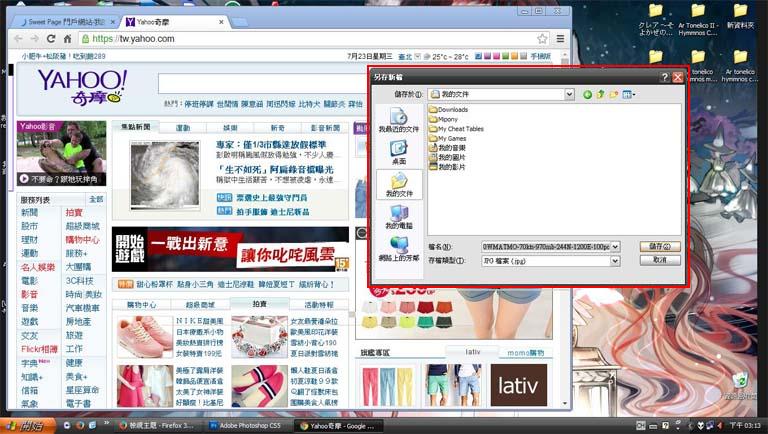Select 我的文件 in the places sidebar
768x434 pixels.
tap(399, 185)
